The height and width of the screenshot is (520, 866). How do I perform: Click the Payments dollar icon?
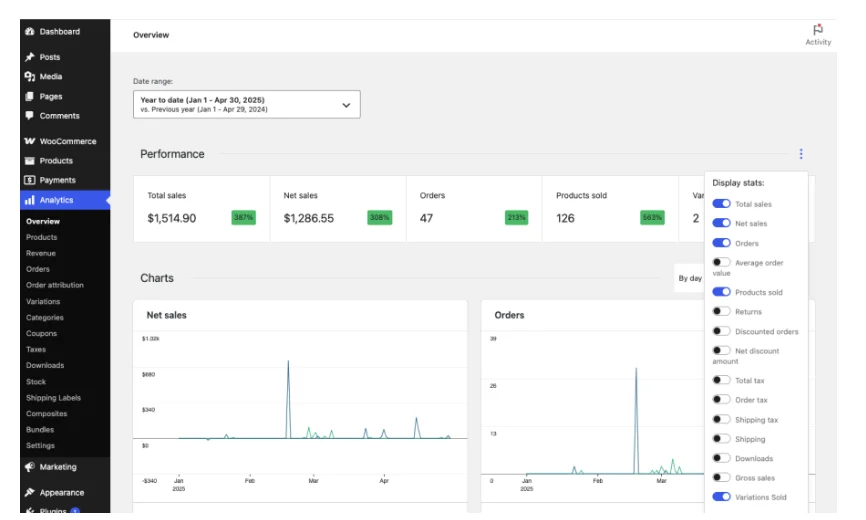click(29, 180)
